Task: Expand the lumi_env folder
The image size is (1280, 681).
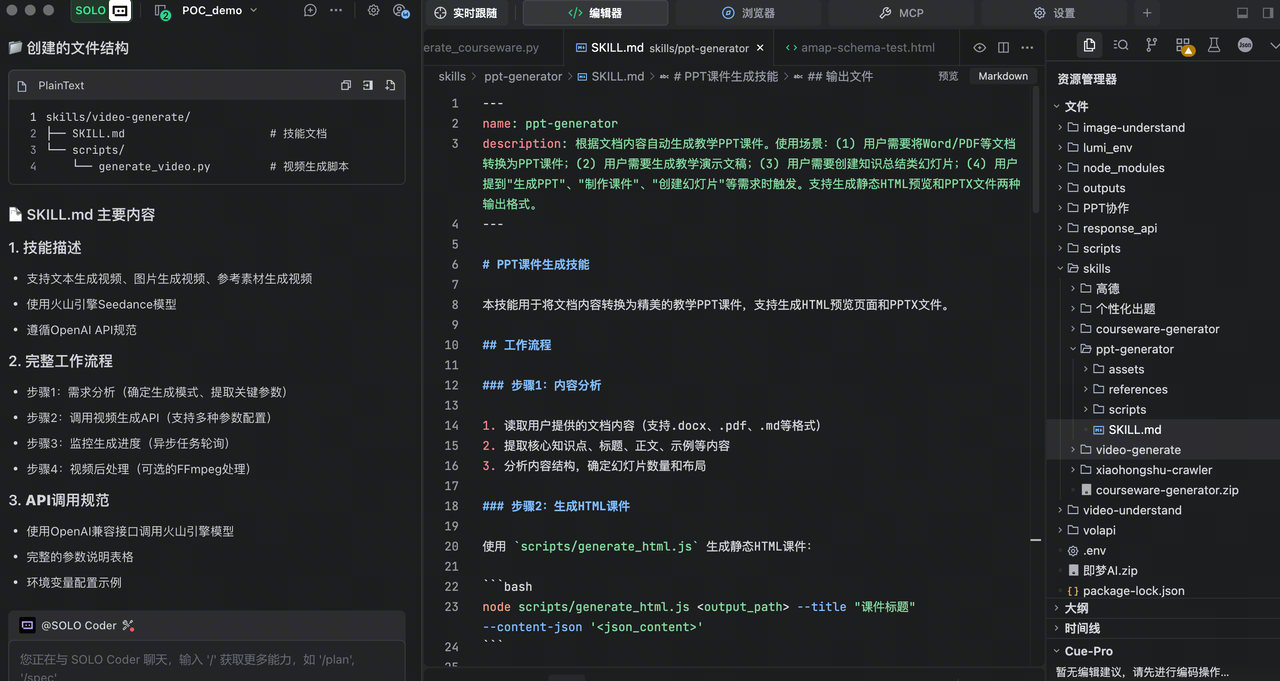Action: pyautogui.click(x=1163, y=147)
